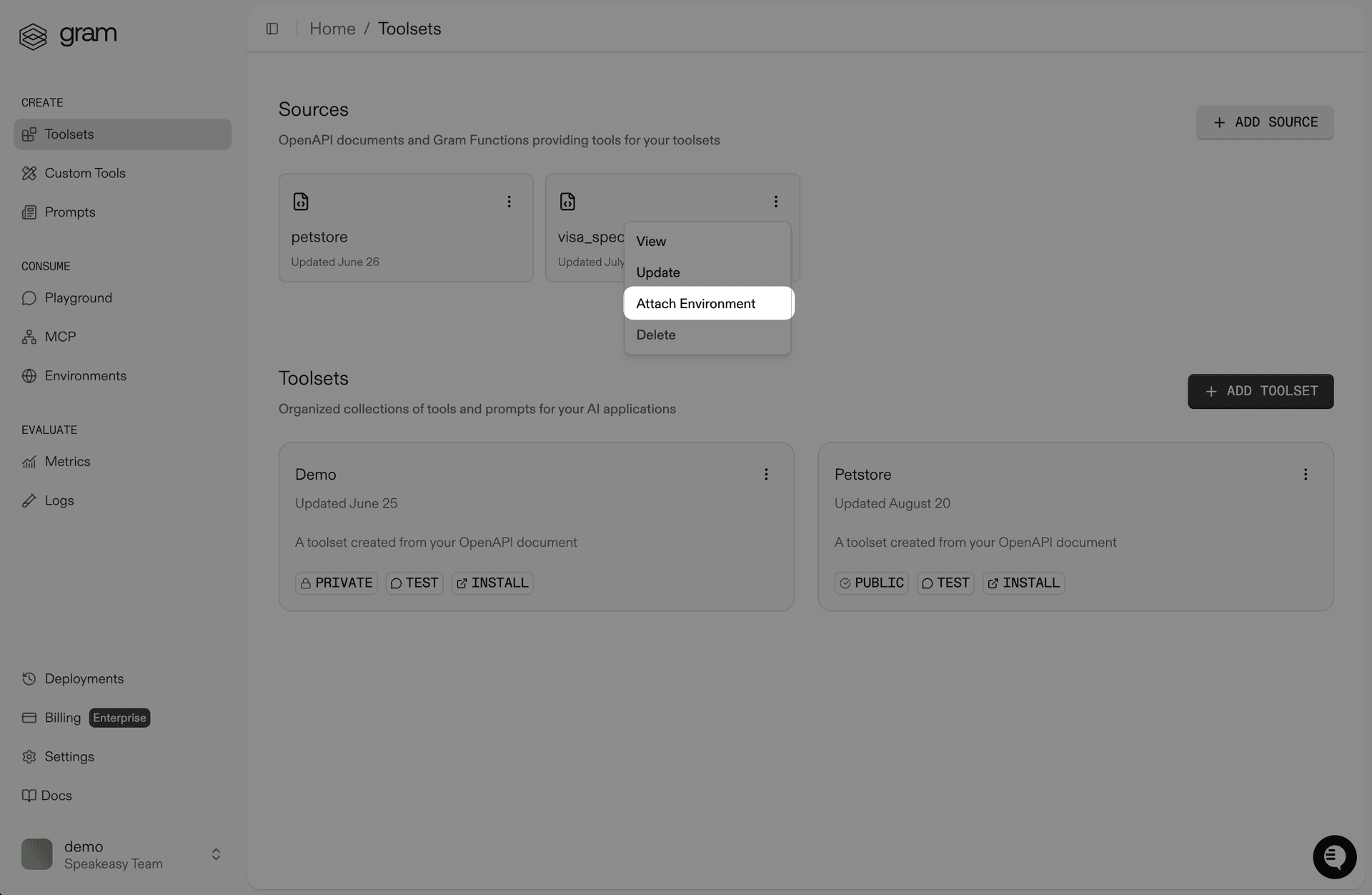
Task: Open the chat support bubble
Action: pyautogui.click(x=1333, y=856)
